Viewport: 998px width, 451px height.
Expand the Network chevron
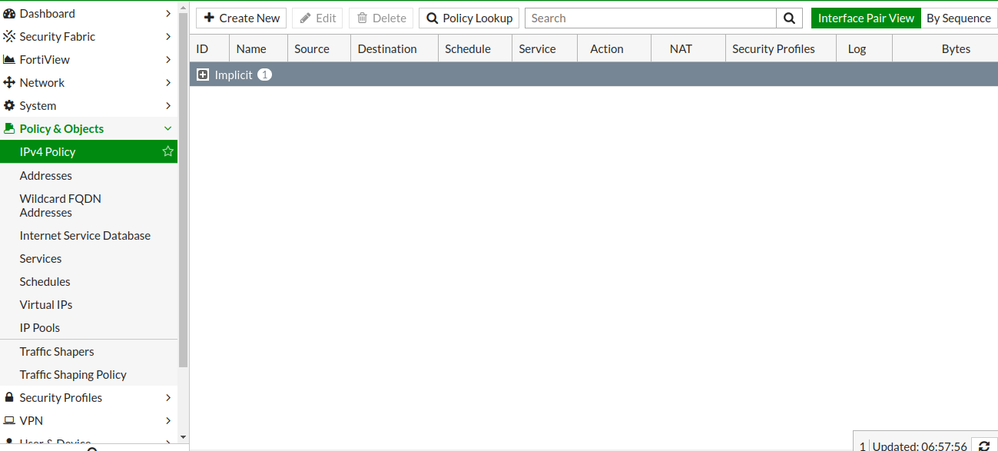pyautogui.click(x=168, y=83)
